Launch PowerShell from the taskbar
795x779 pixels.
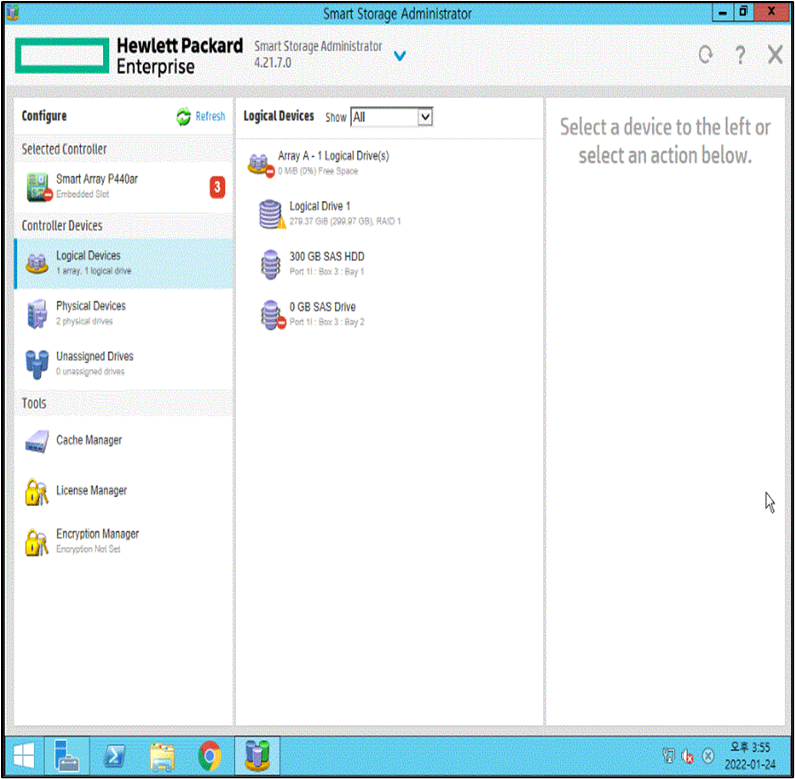pyautogui.click(x=115, y=757)
